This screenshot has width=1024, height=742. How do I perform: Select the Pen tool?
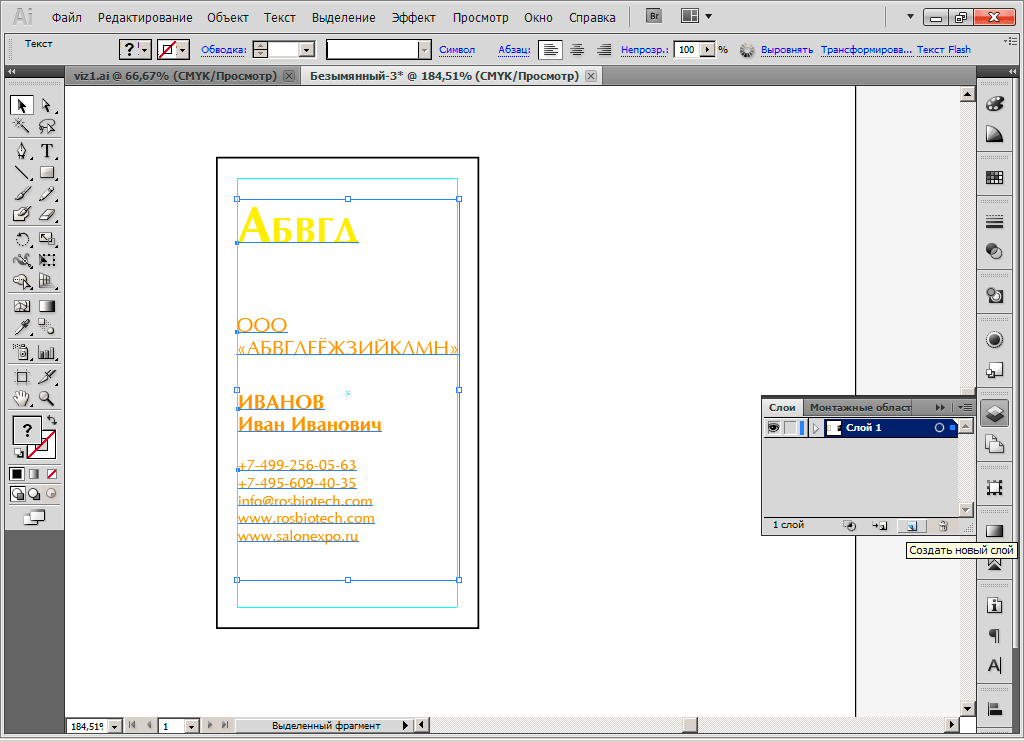(x=22, y=151)
